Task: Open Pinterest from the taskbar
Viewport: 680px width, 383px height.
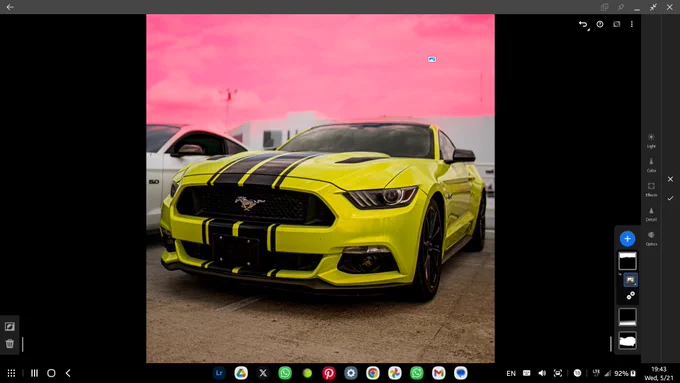Action: point(329,373)
